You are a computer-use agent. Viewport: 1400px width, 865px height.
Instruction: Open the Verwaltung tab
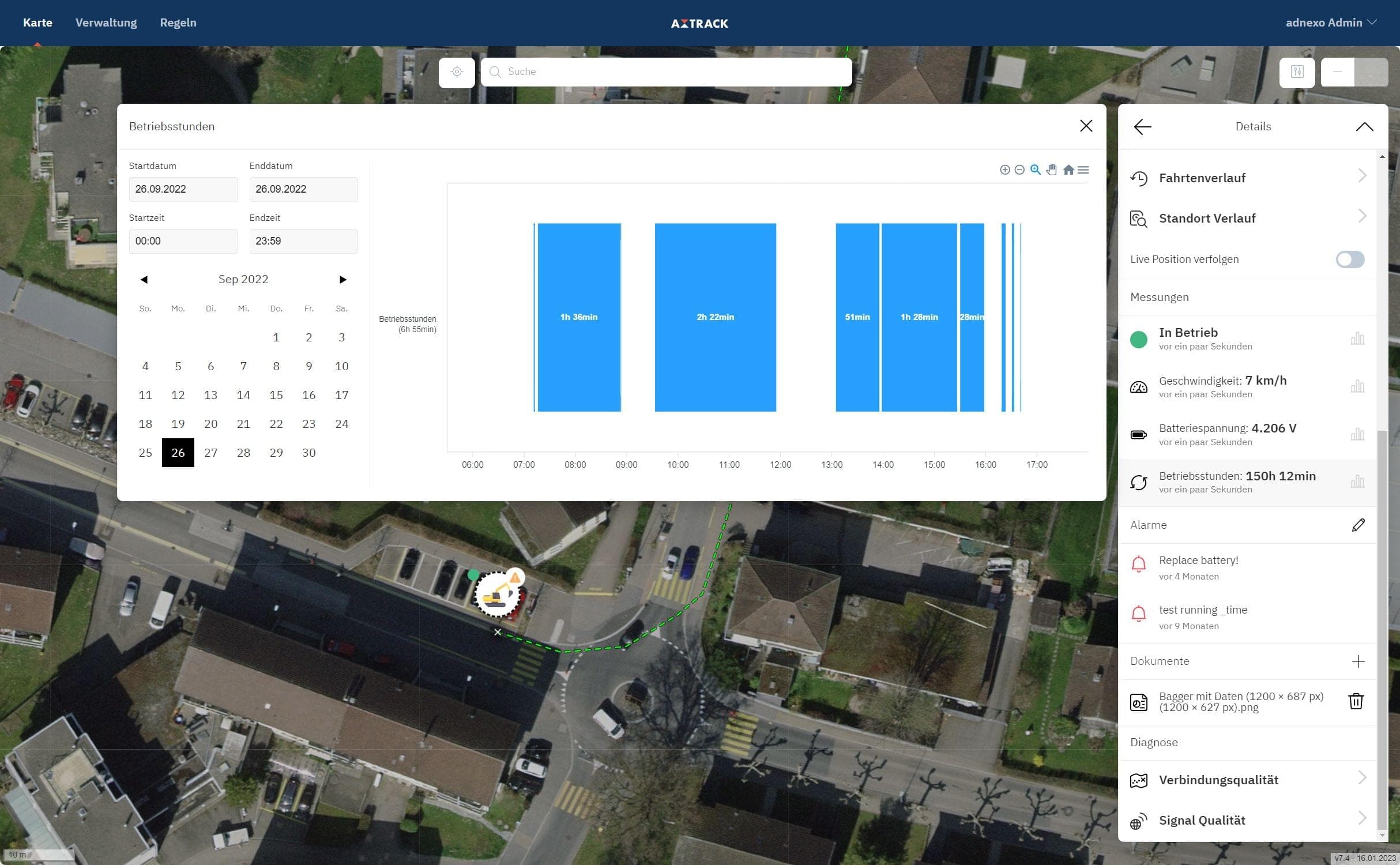click(x=106, y=22)
